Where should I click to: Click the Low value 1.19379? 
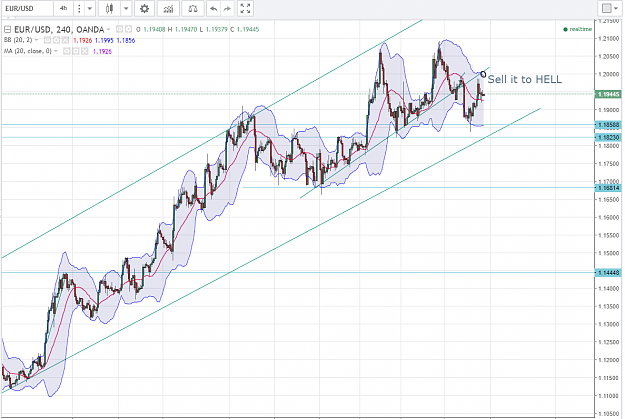coord(217,30)
